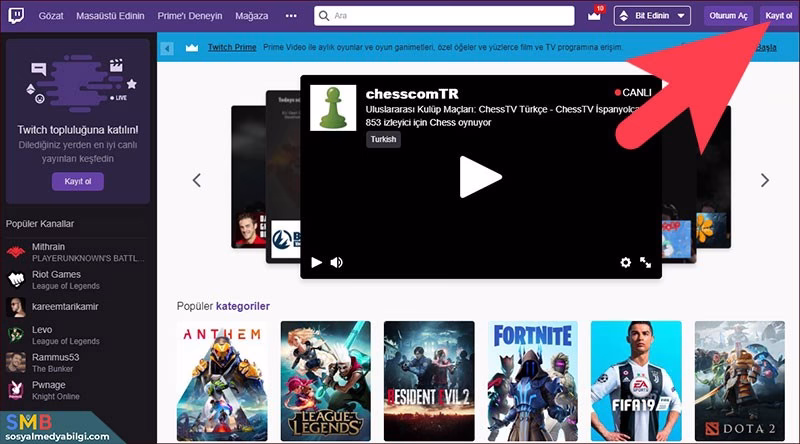Click the Turkish language tag
800x444 pixels.
point(383,139)
